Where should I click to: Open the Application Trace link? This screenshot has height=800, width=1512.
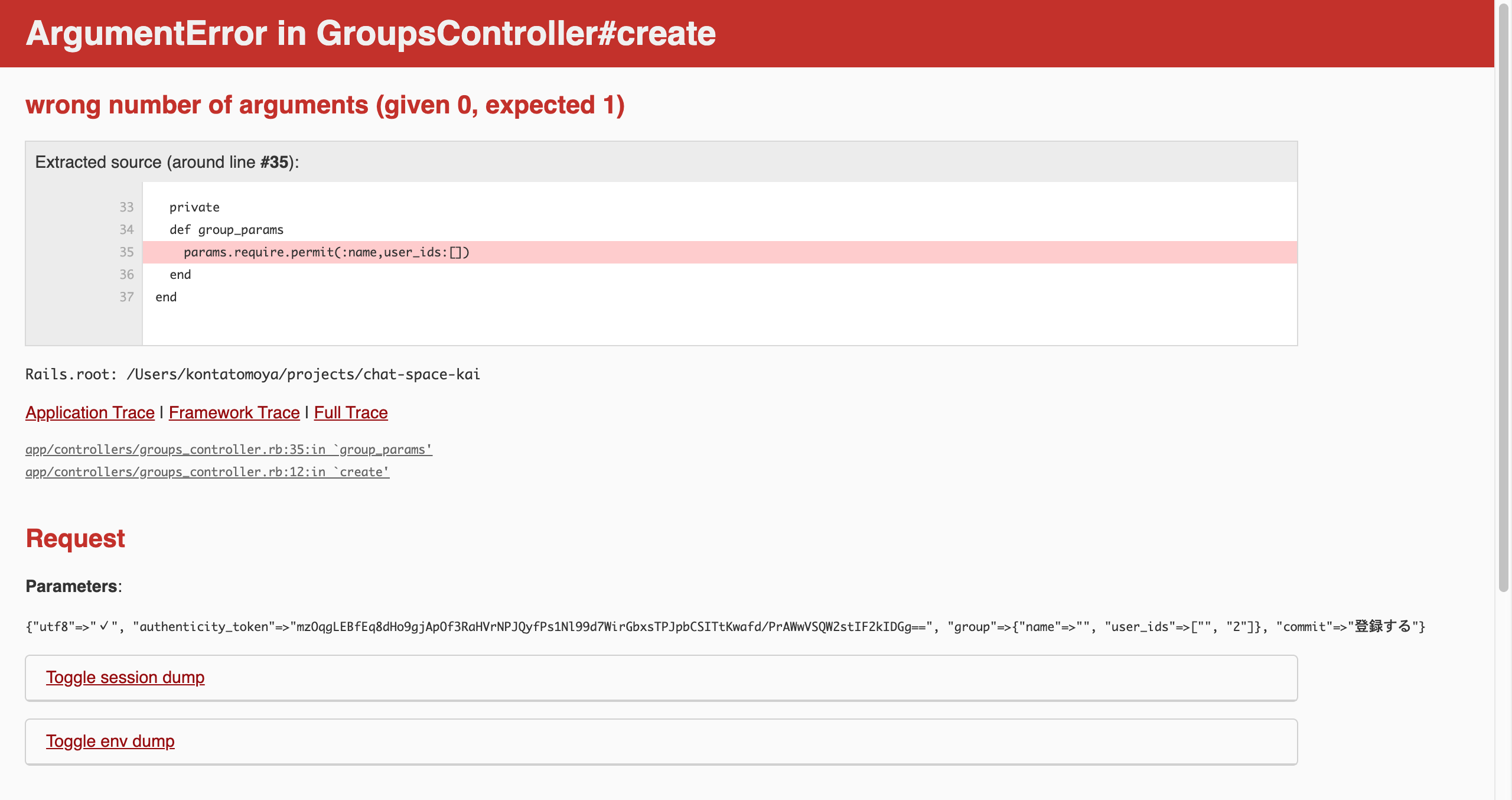90,412
